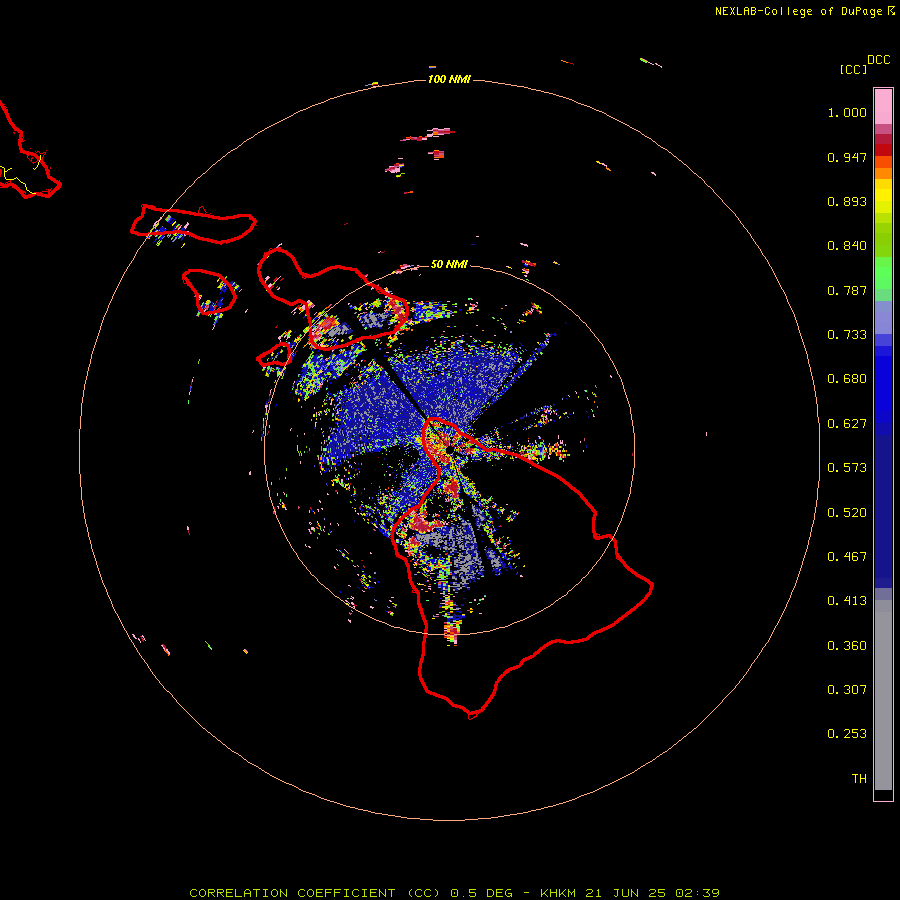The width and height of the screenshot is (900, 900).
Task: Click the gray bottom segment of color bar
Action: coord(883,695)
